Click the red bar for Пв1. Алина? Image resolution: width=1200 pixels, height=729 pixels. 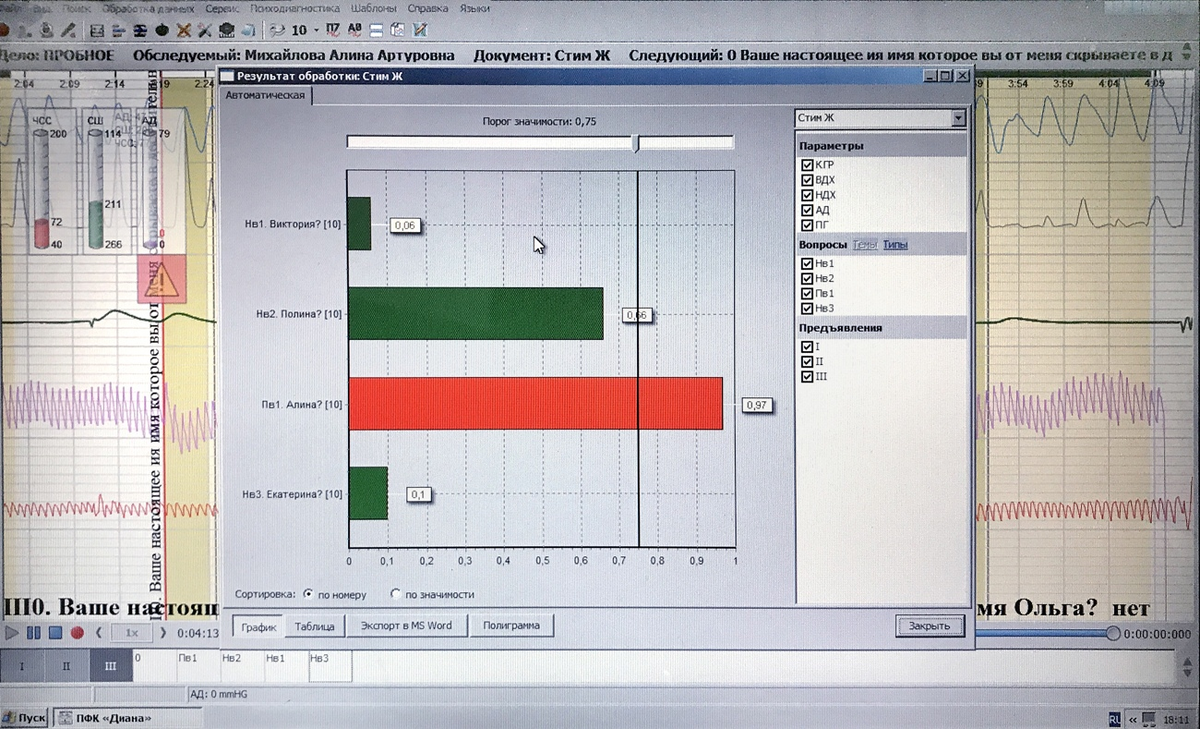pos(535,403)
